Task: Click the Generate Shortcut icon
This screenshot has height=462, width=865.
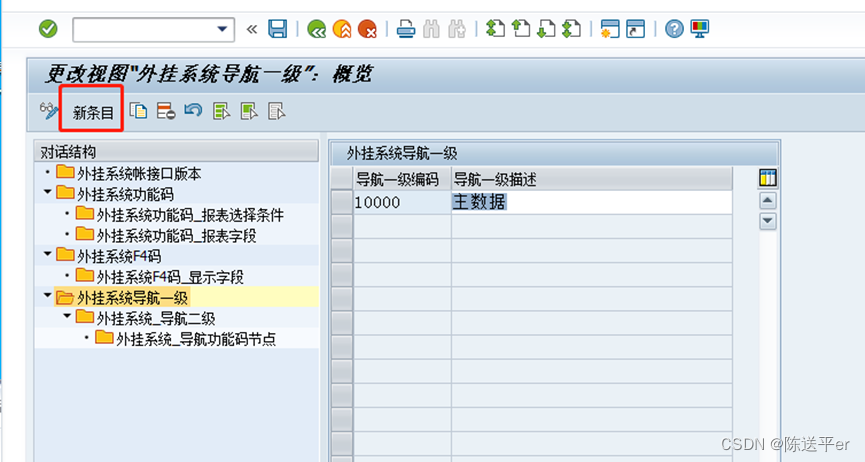Action: (636, 29)
